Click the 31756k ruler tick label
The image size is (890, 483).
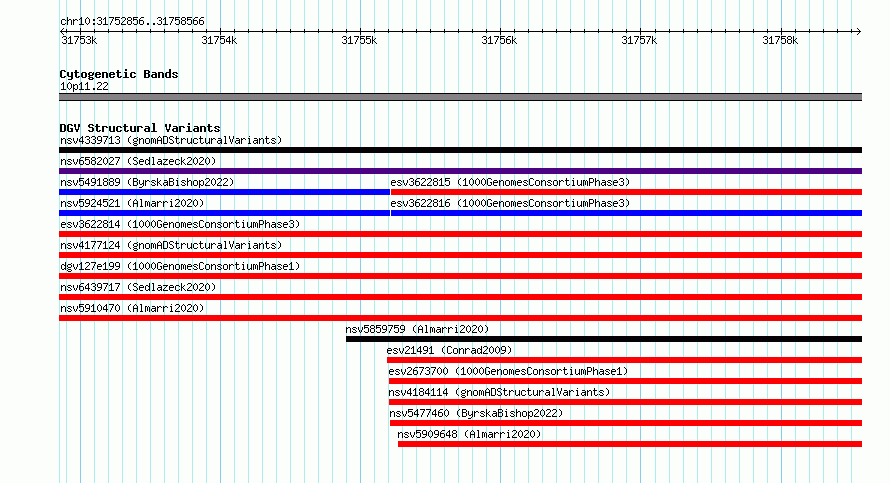point(499,40)
